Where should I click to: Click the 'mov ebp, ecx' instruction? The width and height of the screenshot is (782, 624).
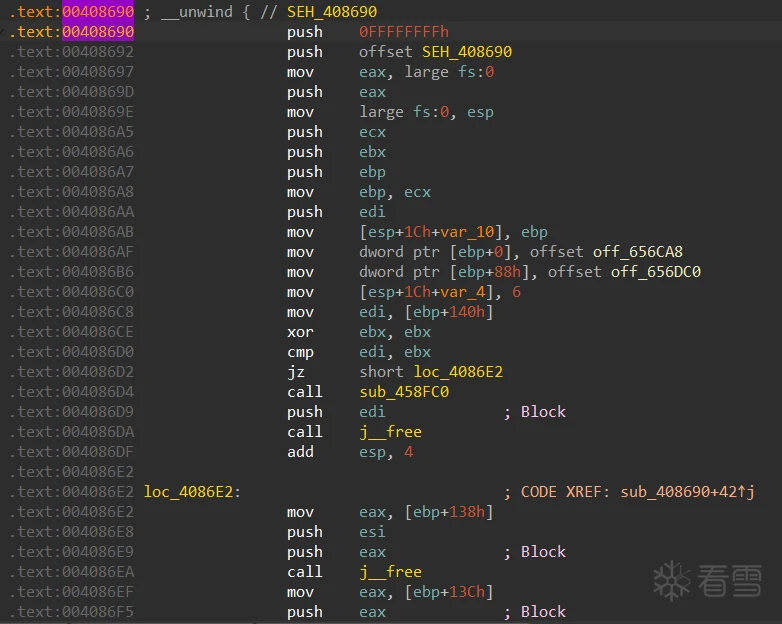(359, 192)
